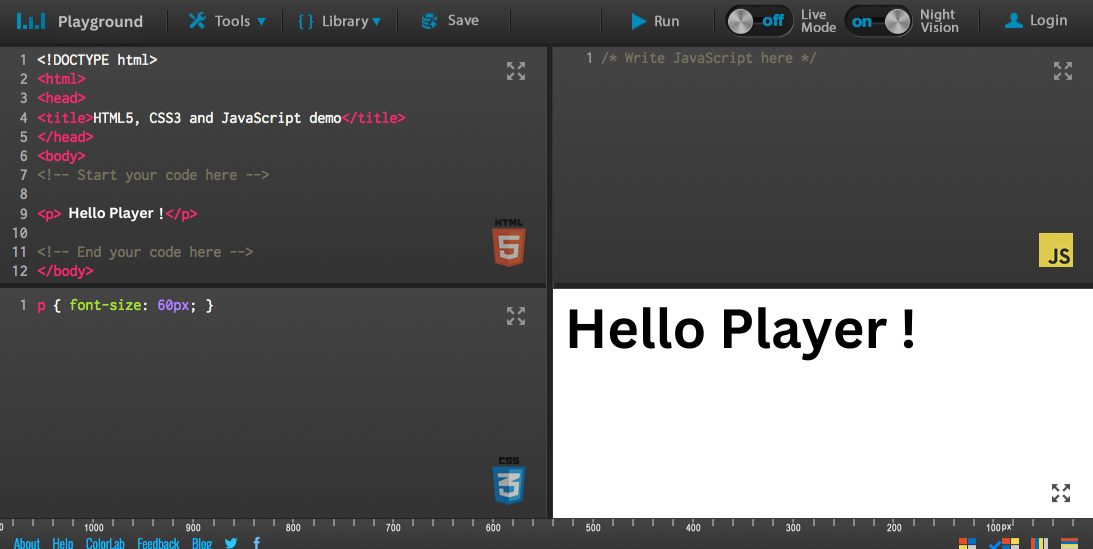Click the 500 mark on ruler
This screenshot has width=1093, height=549.
click(x=593, y=527)
